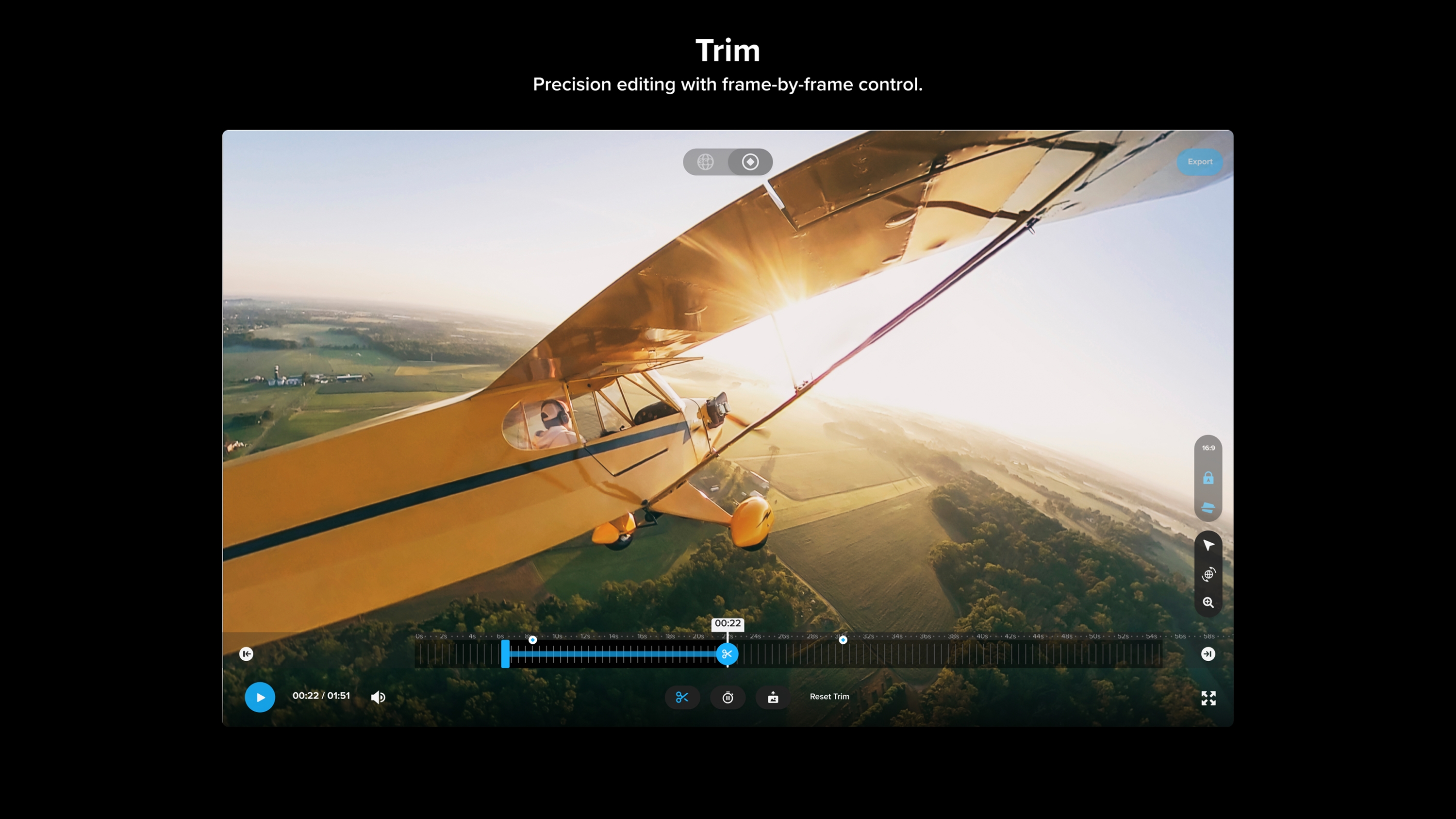Click the keyframe marker near 30s
This screenshot has width=1456, height=819.
pyautogui.click(x=843, y=640)
